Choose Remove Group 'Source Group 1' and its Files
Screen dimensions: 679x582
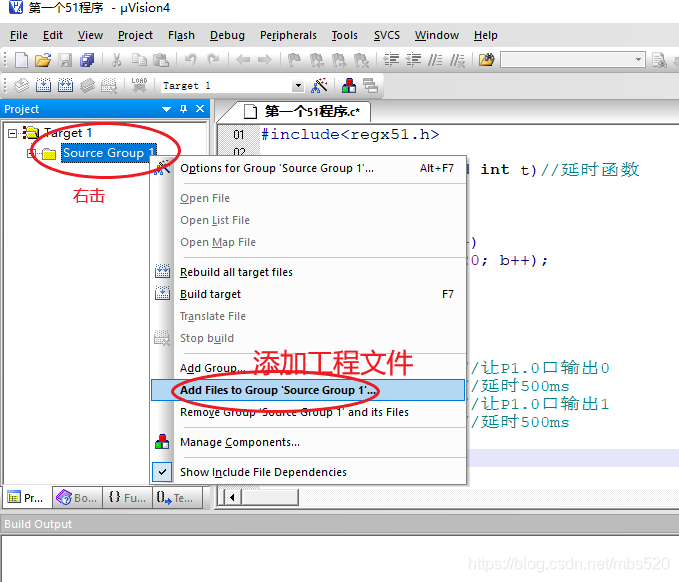tap(308, 412)
